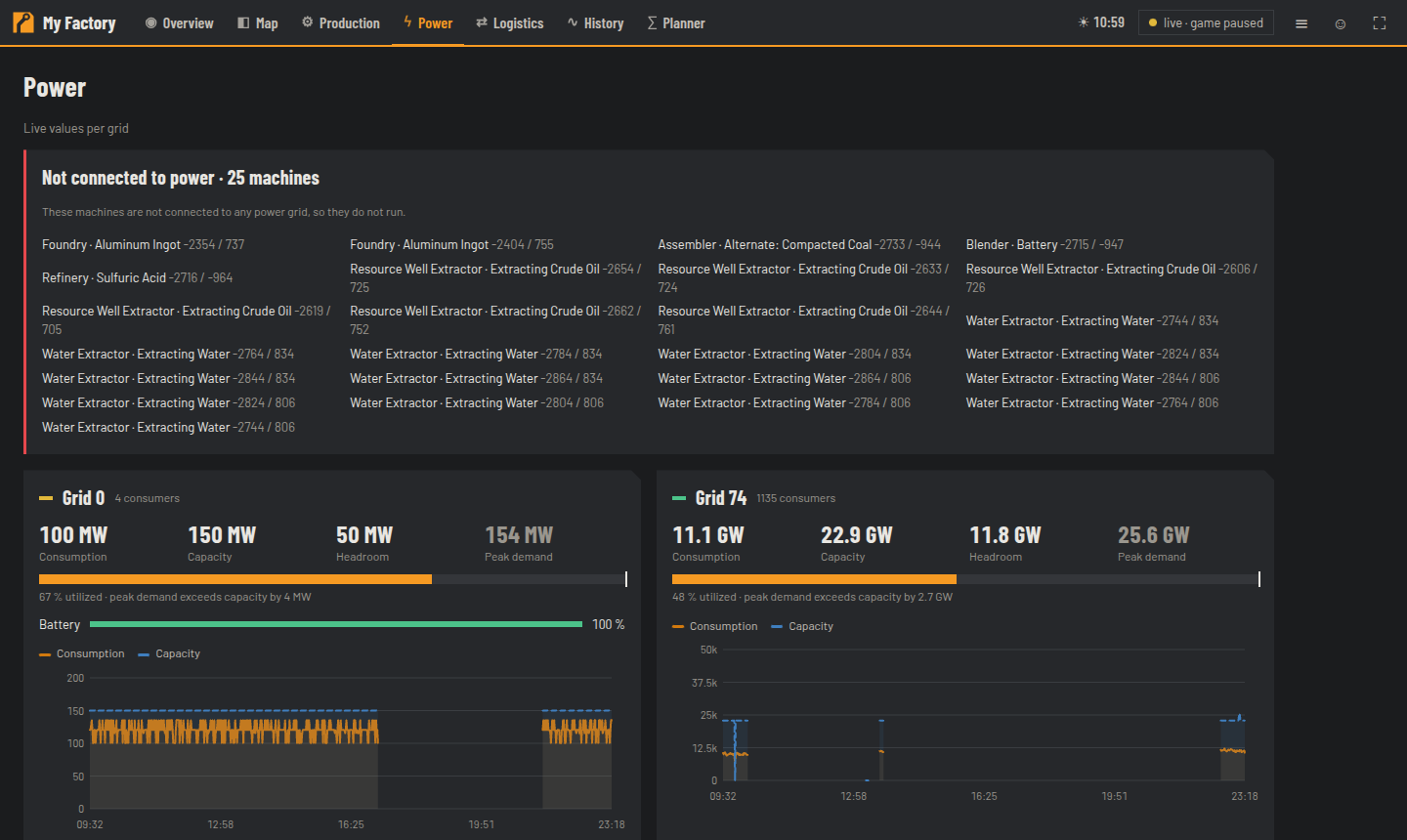Select the Grid 74 heading

(721, 498)
